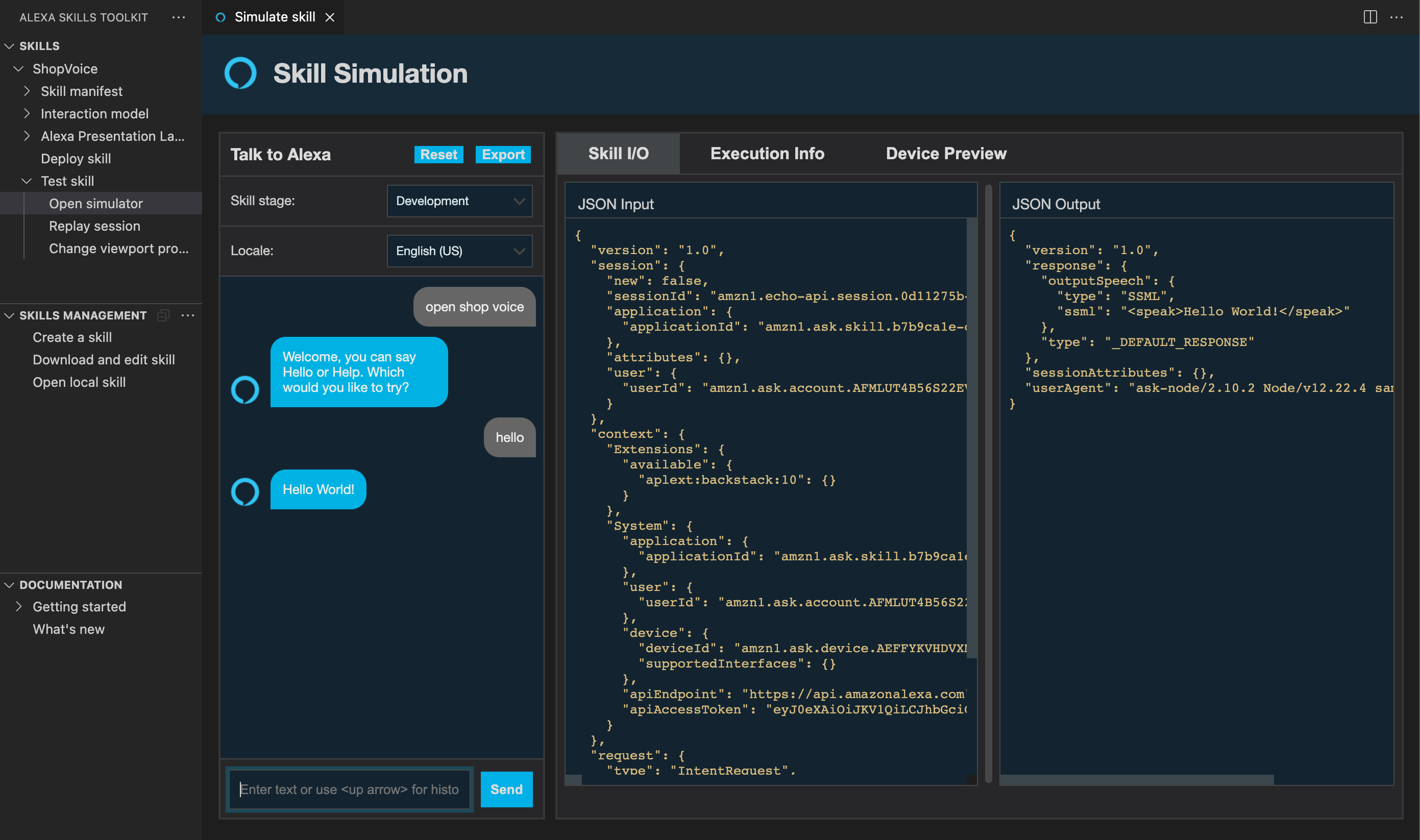Collapse the ShopVoice skill node
This screenshot has width=1420, height=840.
click(18, 68)
